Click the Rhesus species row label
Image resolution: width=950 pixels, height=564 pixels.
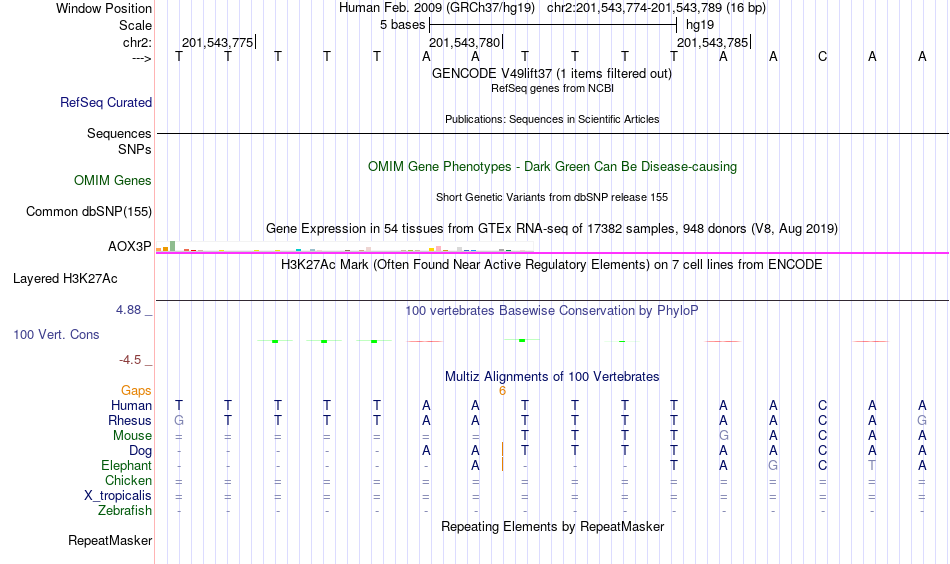coord(130,420)
